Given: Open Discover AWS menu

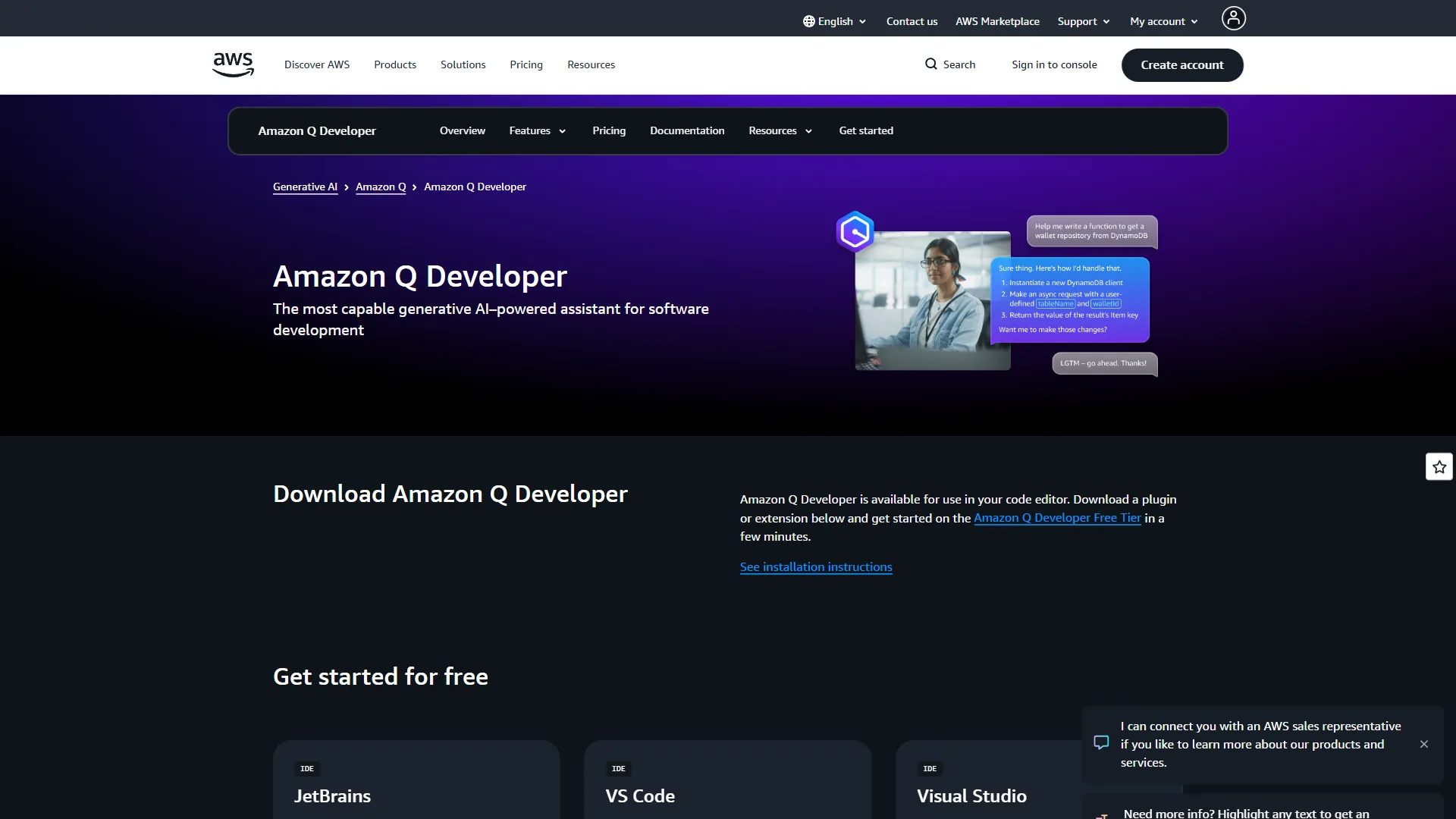Looking at the screenshot, I should tap(317, 64).
